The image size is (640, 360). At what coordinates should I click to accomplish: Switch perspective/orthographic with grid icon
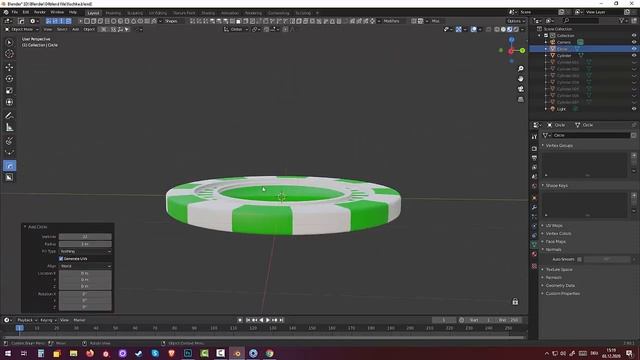pos(520,99)
